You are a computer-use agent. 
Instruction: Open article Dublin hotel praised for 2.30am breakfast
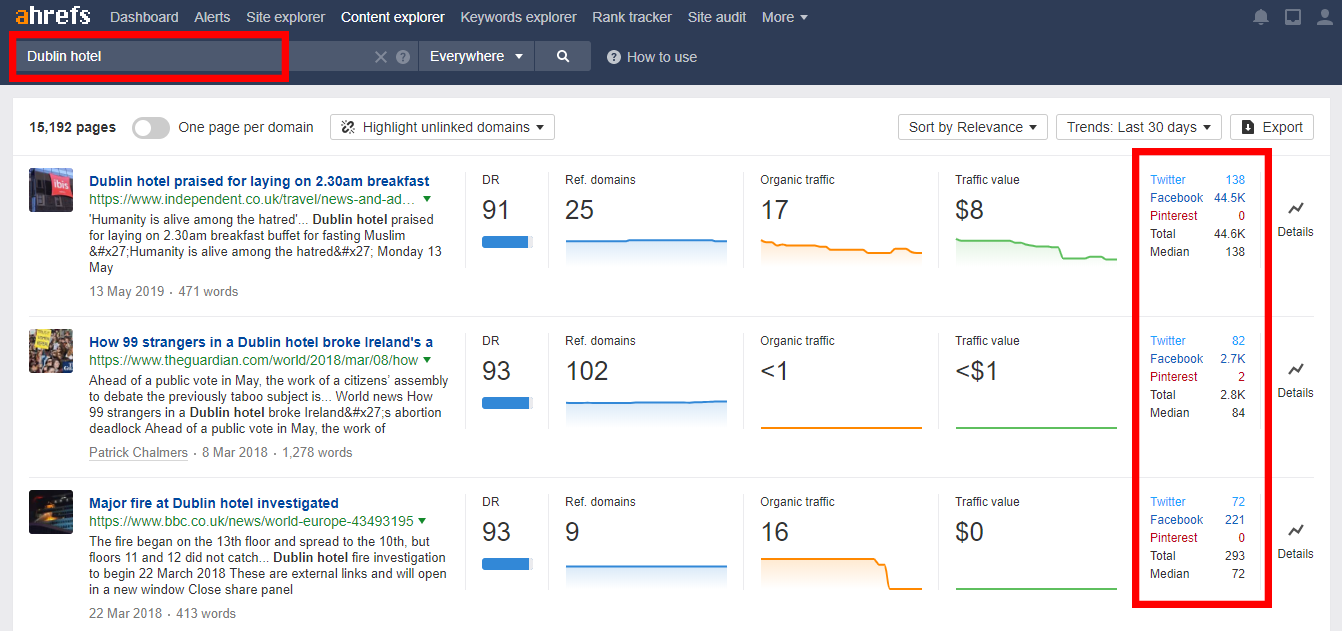click(259, 181)
